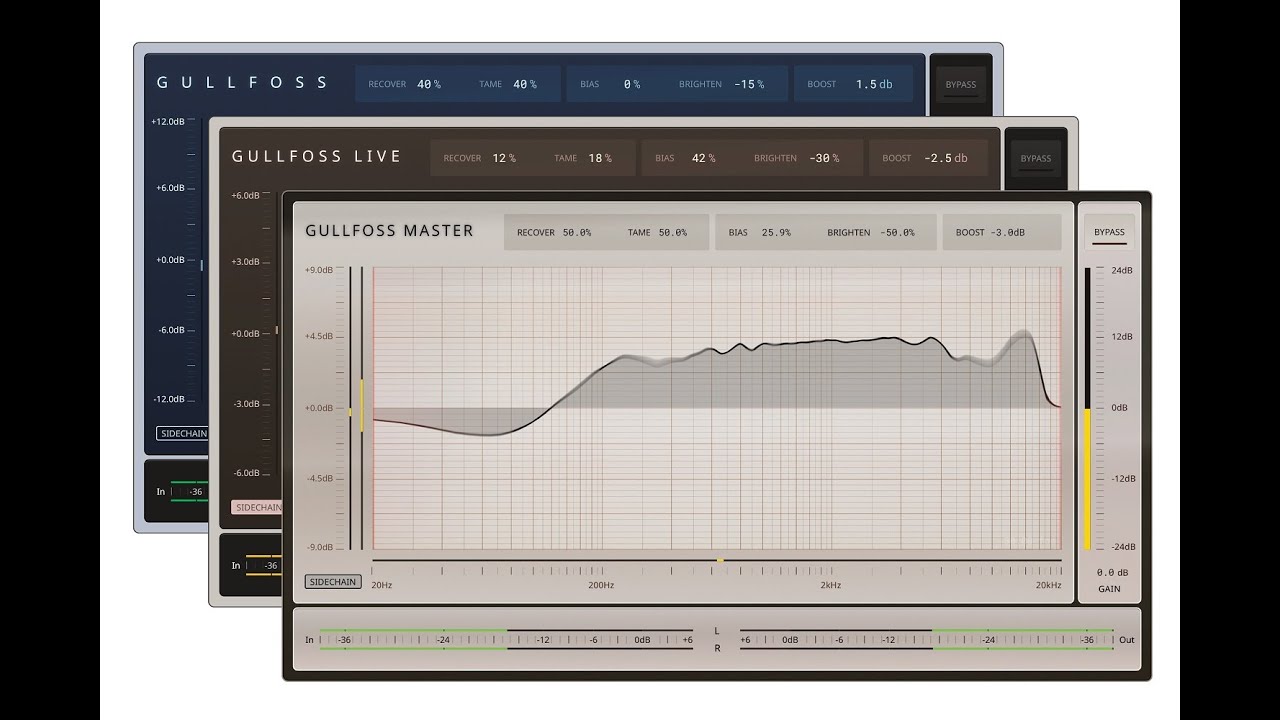Click 20kHz label on Master frequency axis
The image size is (1280, 720).
point(1048,585)
